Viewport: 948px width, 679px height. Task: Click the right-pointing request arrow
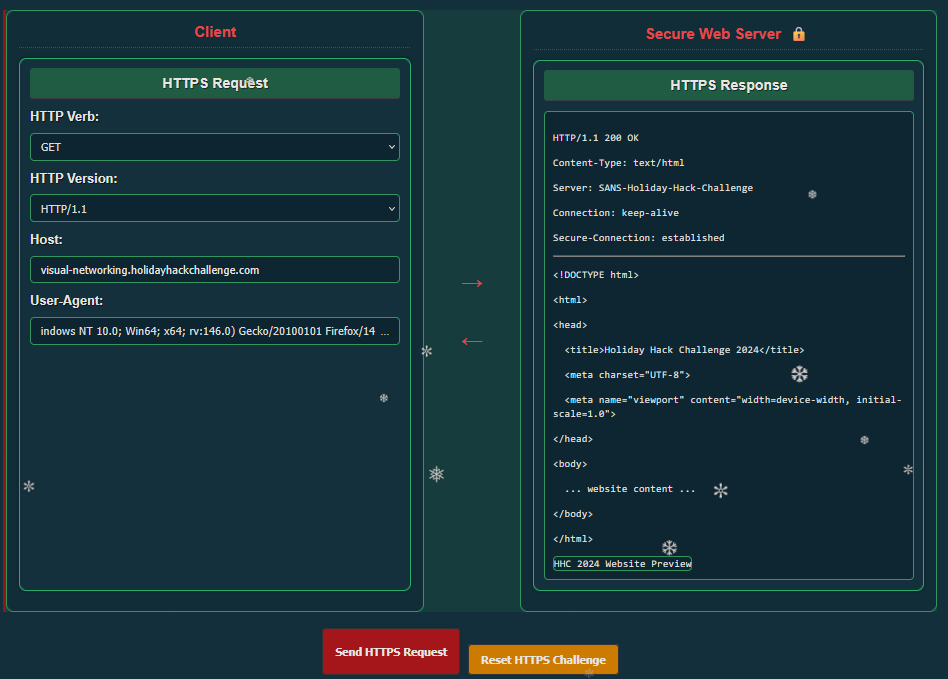[x=472, y=284]
